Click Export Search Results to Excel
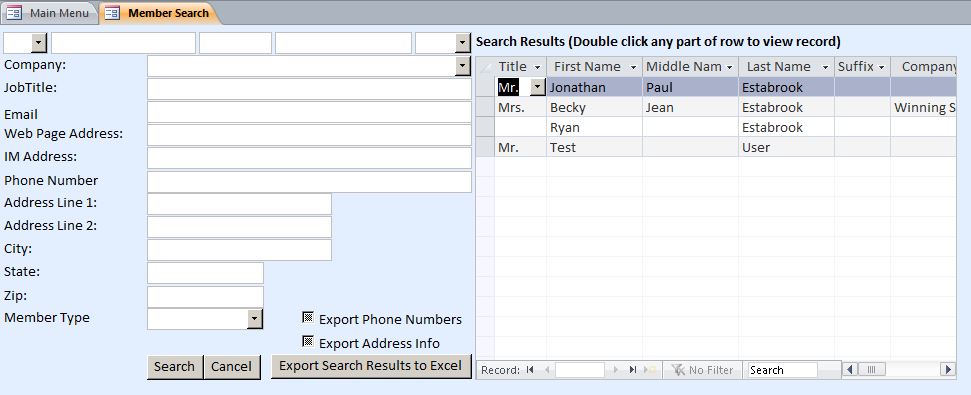Viewport: 971px width, 395px height. pos(371,366)
